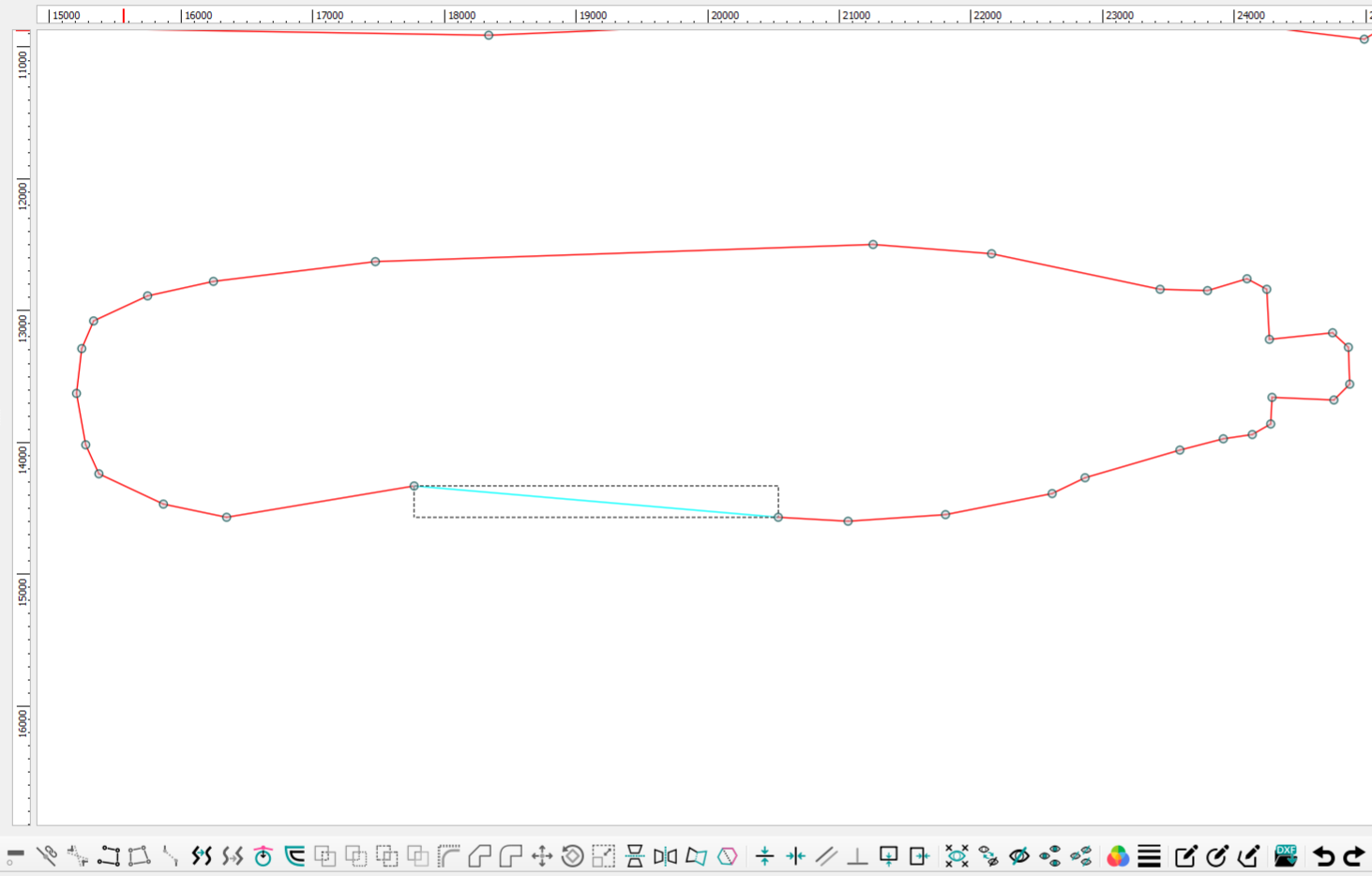
Task: Click the align vertical center icon
Action: tap(764, 855)
